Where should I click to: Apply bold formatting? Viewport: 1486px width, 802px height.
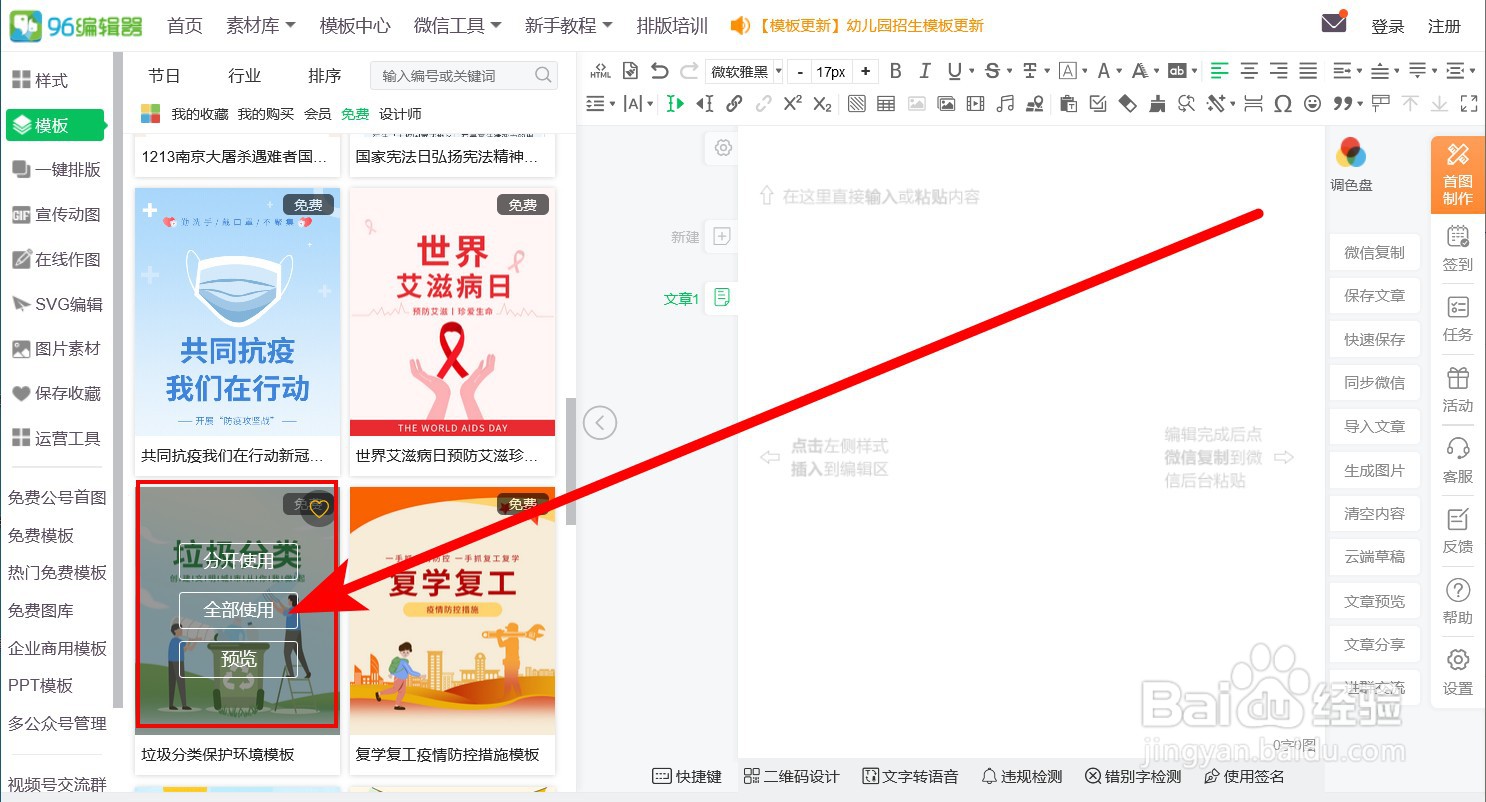895,71
